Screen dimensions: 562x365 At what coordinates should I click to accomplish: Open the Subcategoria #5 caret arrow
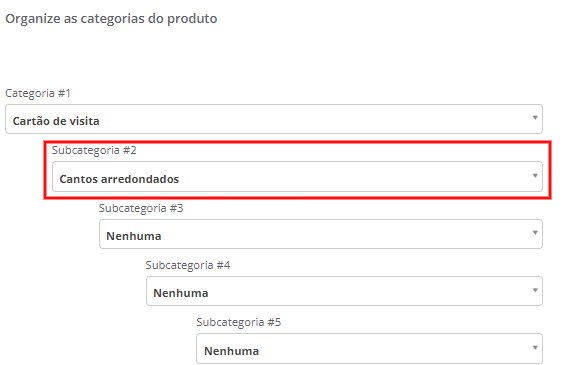pos(535,347)
